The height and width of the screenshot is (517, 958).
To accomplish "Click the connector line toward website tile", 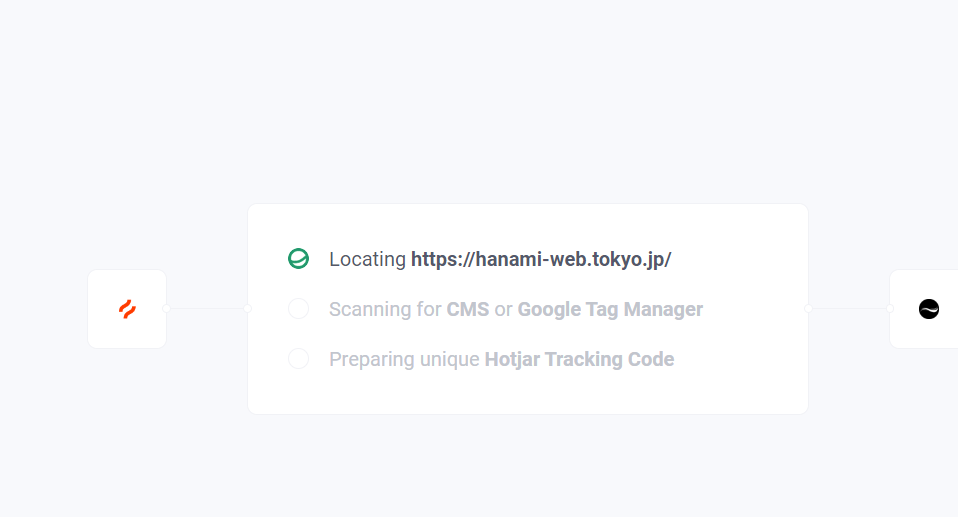I will tap(848, 309).
